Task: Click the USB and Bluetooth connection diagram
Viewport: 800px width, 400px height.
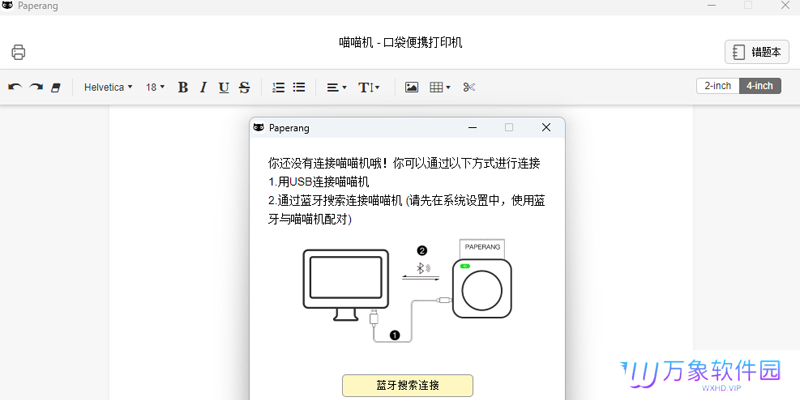Action: click(407, 291)
